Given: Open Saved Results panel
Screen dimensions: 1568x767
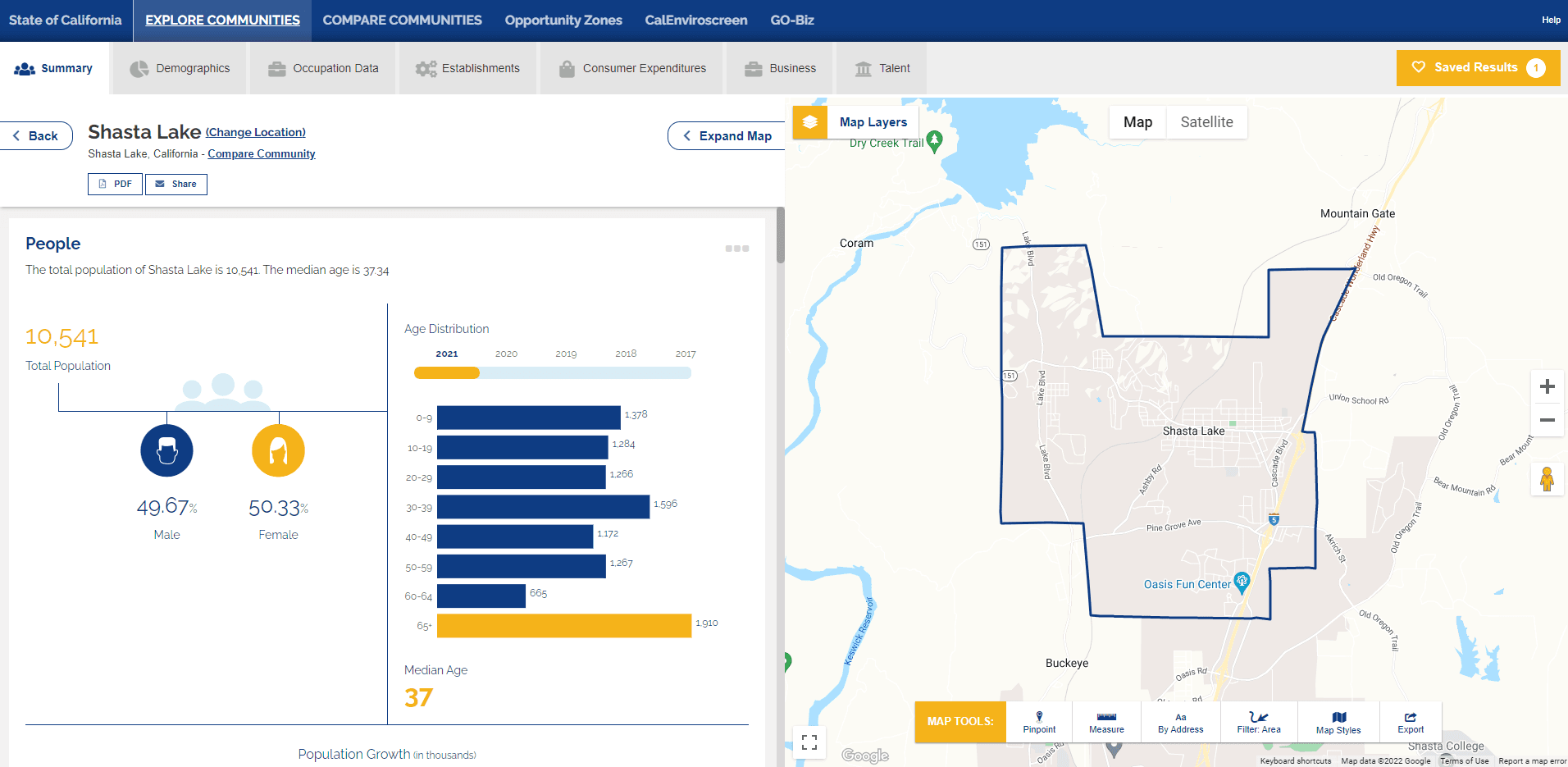Looking at the screenshot, I should (x=1477, y=67).
